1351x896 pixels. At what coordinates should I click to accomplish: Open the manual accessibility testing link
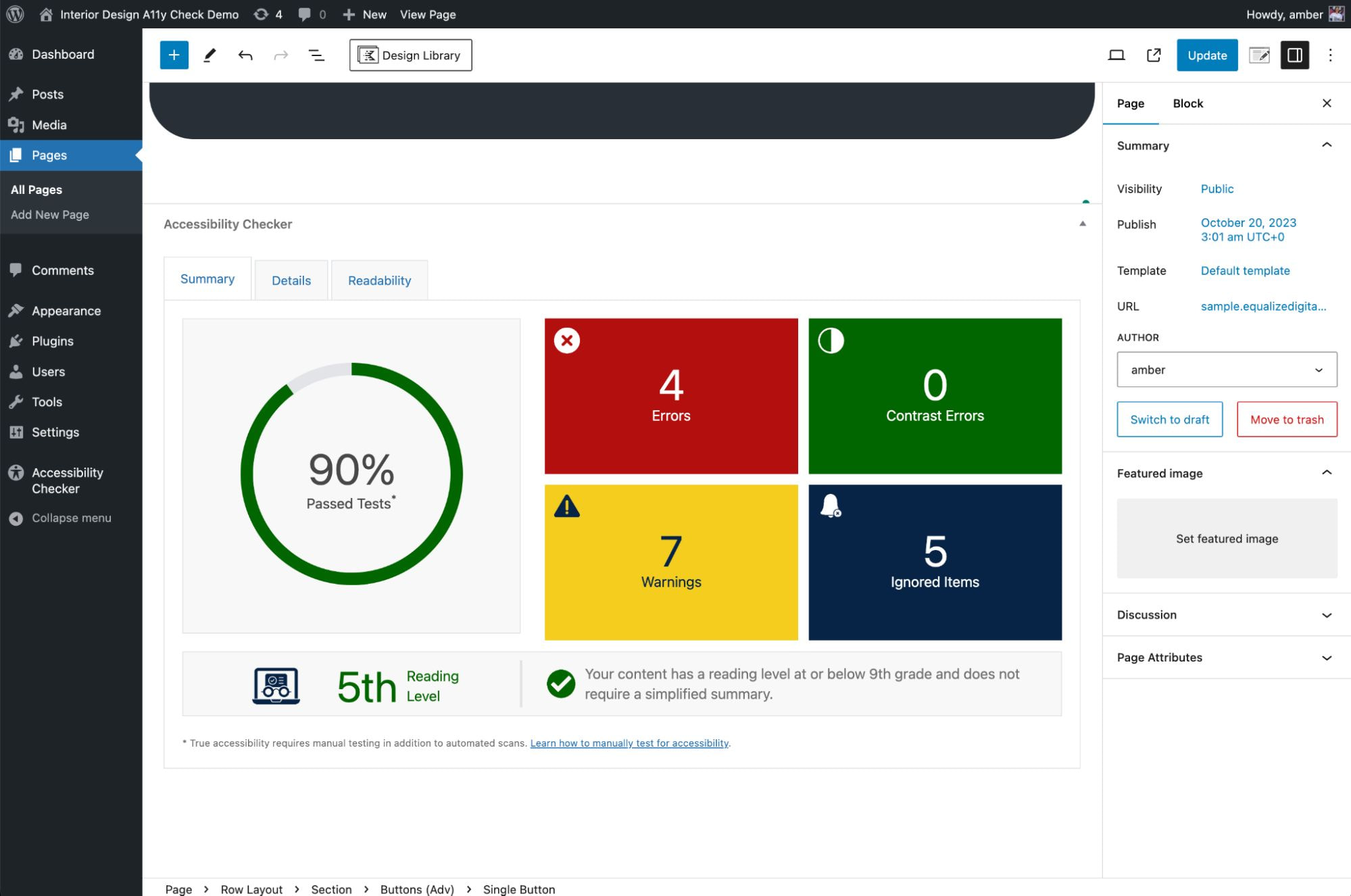click(x=629, y=743)
